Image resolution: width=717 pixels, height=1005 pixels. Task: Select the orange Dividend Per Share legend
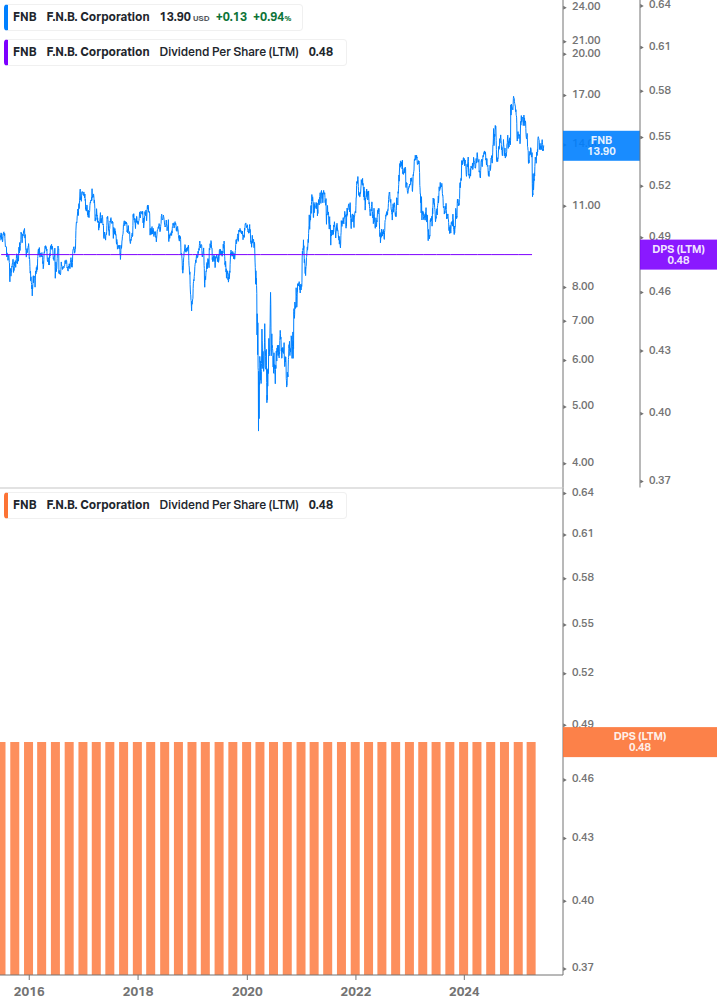point(175,505)
